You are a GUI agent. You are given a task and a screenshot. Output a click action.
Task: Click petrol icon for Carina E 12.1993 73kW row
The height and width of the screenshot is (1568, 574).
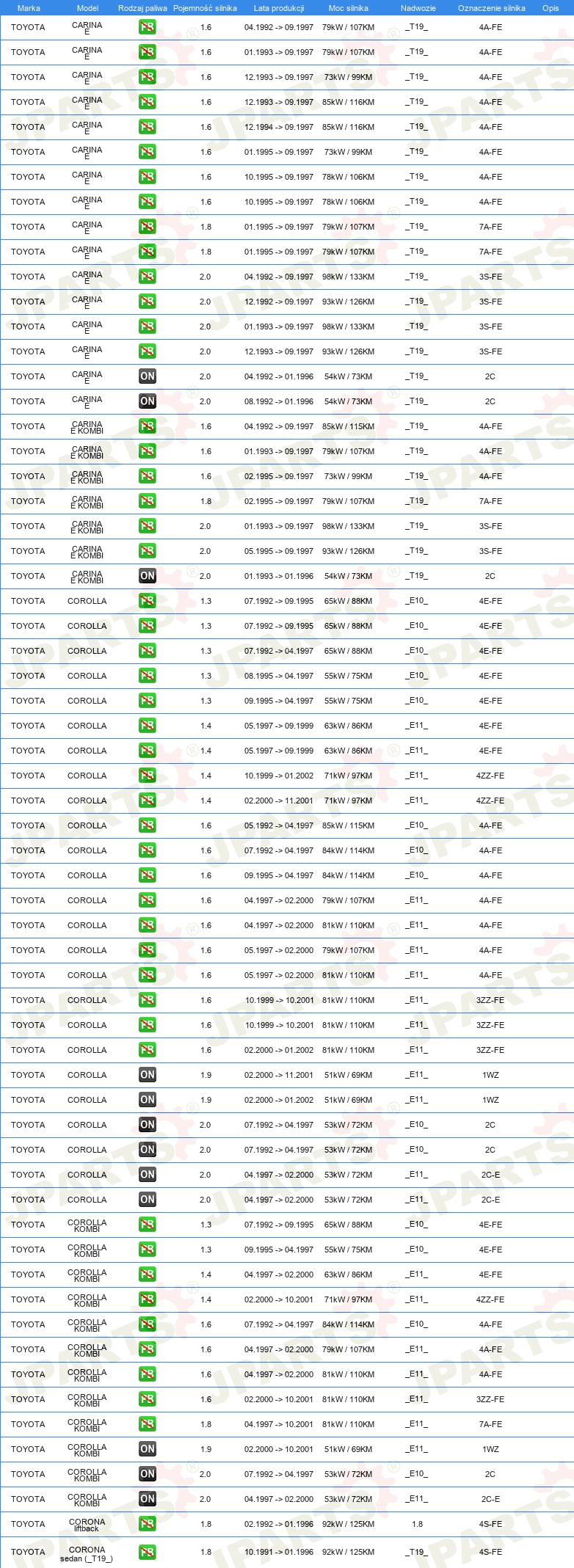pos(148,77)
